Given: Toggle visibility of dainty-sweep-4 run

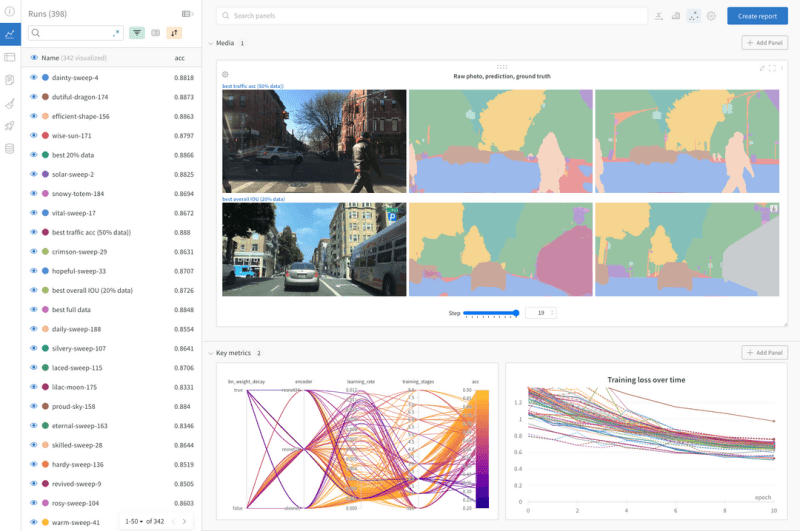Looking at the screenshot, I should pos(34,78).
